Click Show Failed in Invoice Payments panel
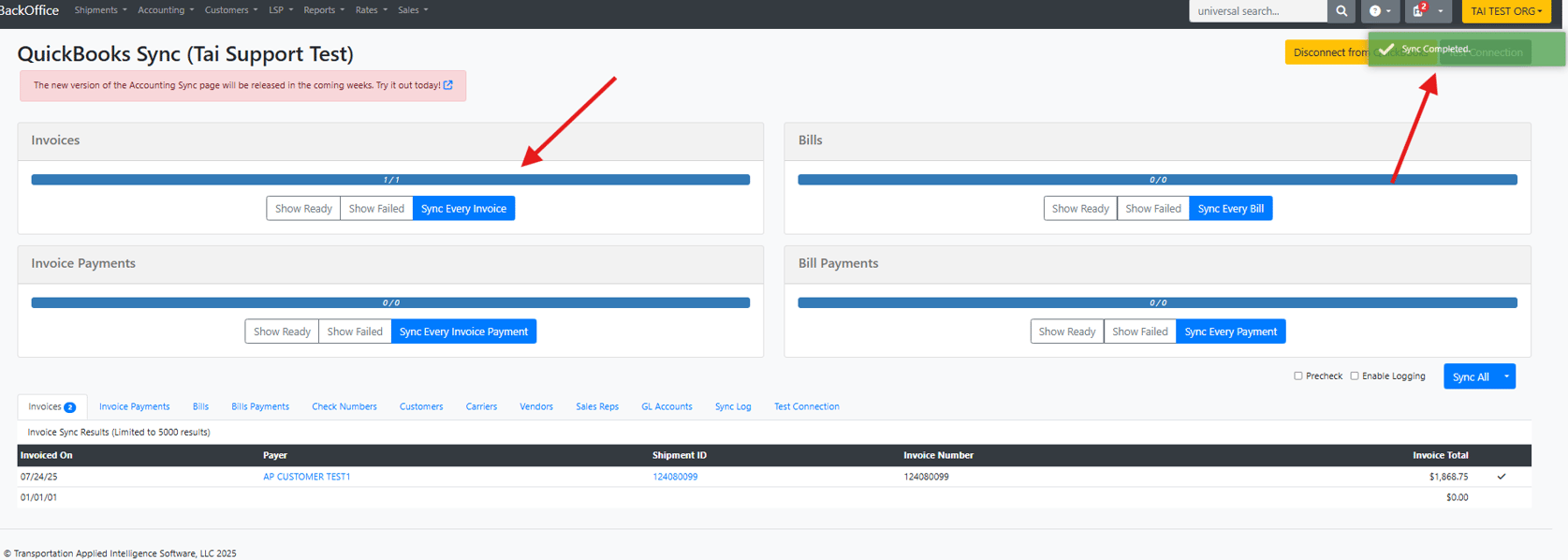Image resolution: width=1568 pixels, height=560 pixels. [355, 332]
